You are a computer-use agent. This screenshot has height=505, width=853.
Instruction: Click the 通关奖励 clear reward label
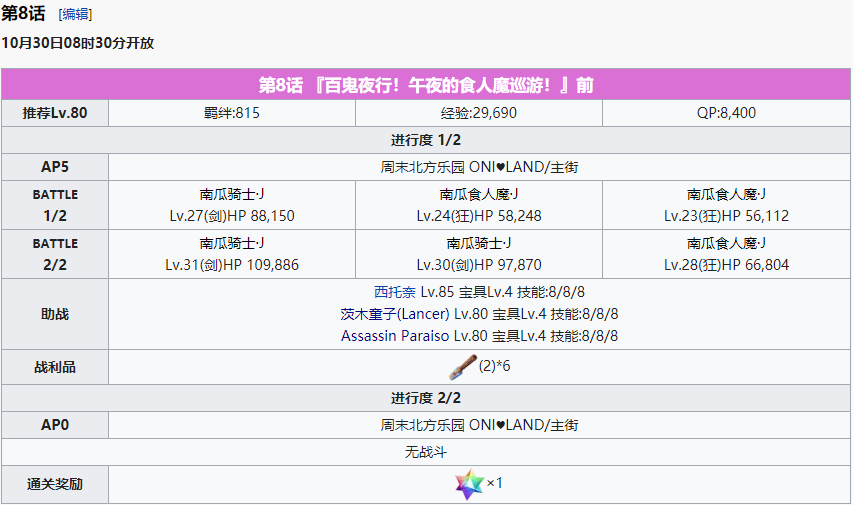55,484
